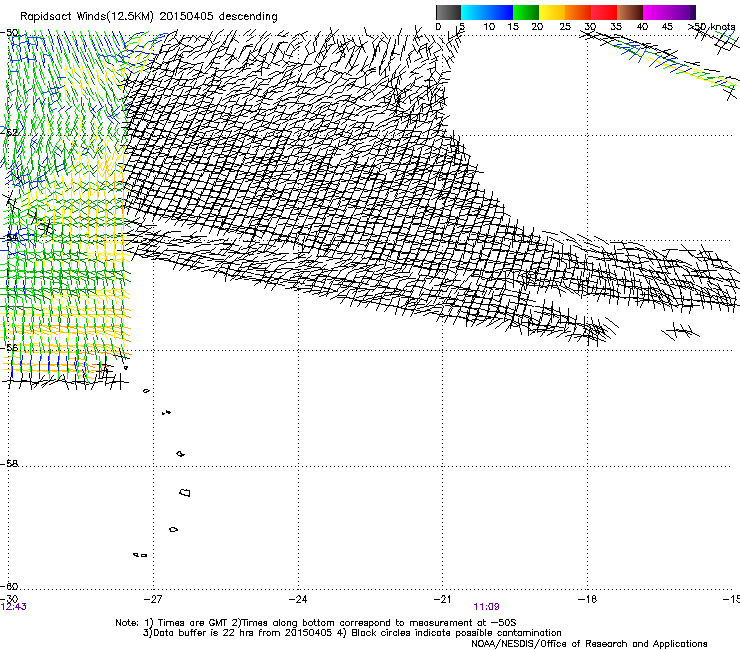740x650 pixels.
Task: Click the -60 latitude axis label
Action: 9,587
